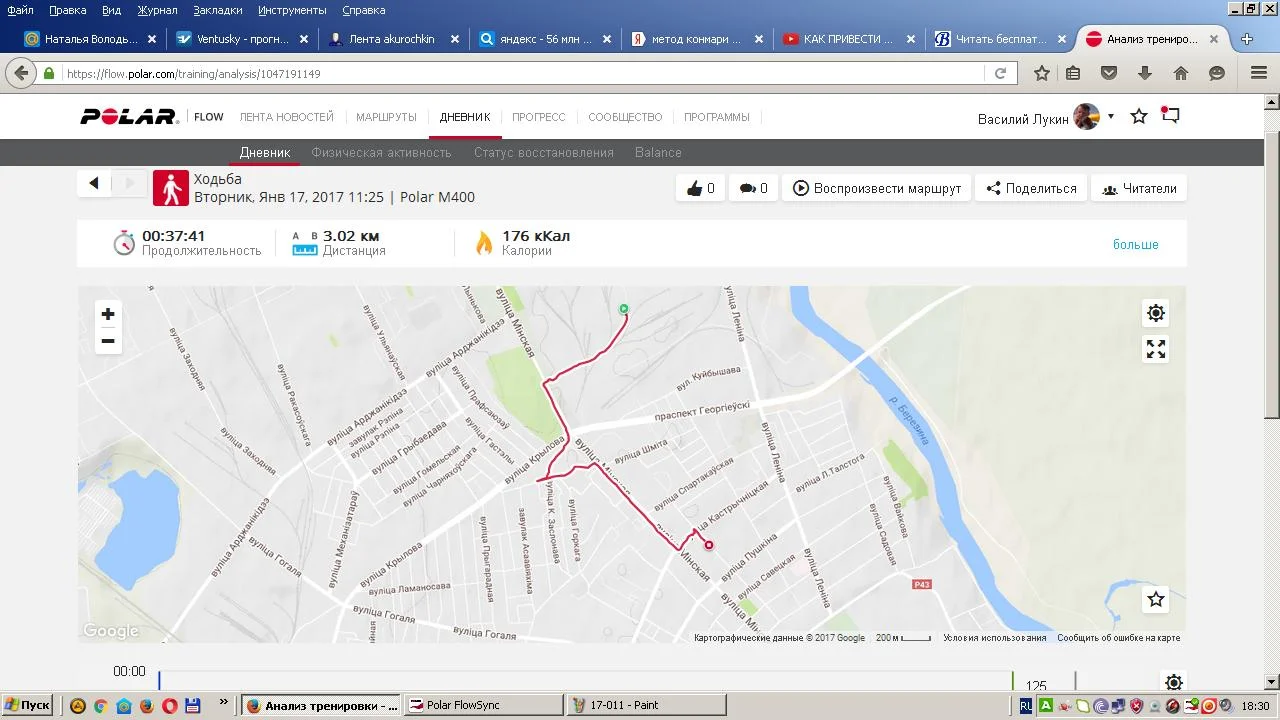Zoom in the map with plus button

pyautogui.click(x=108, y=314)
